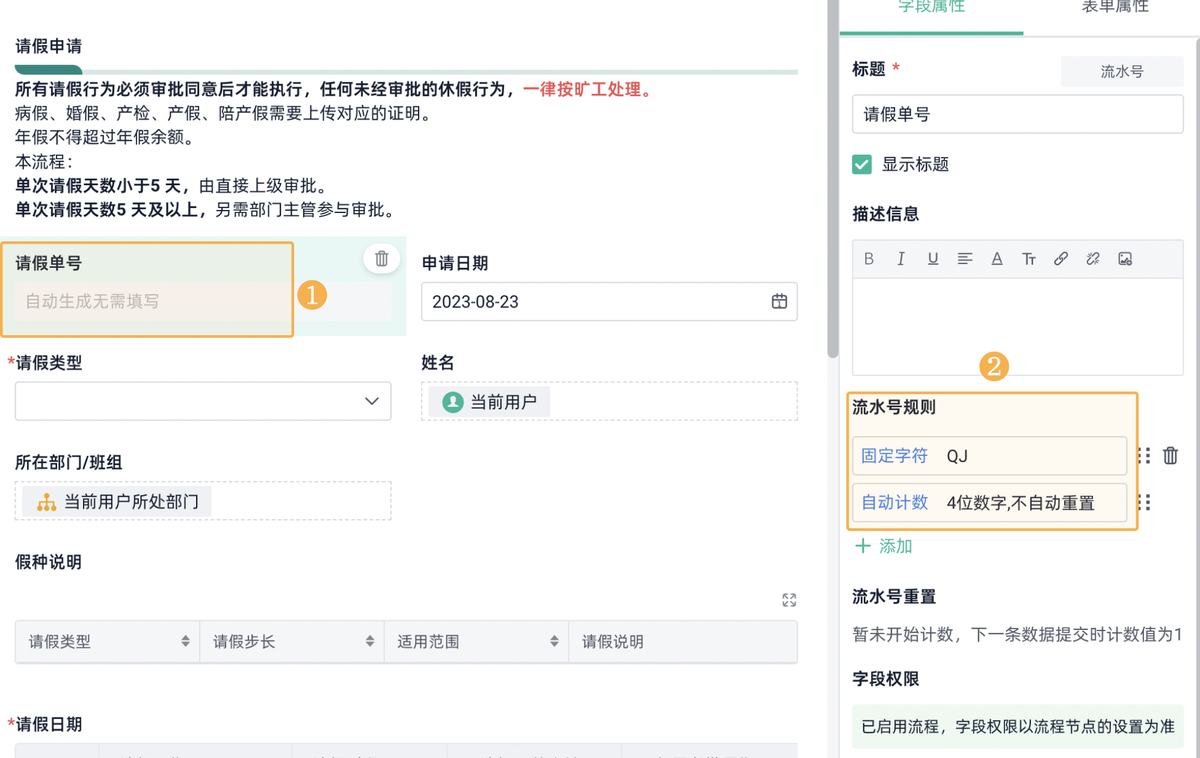Insert a hyperlink using the link icon
This screenshot has width=1200, height=758.
(1061, 258)
